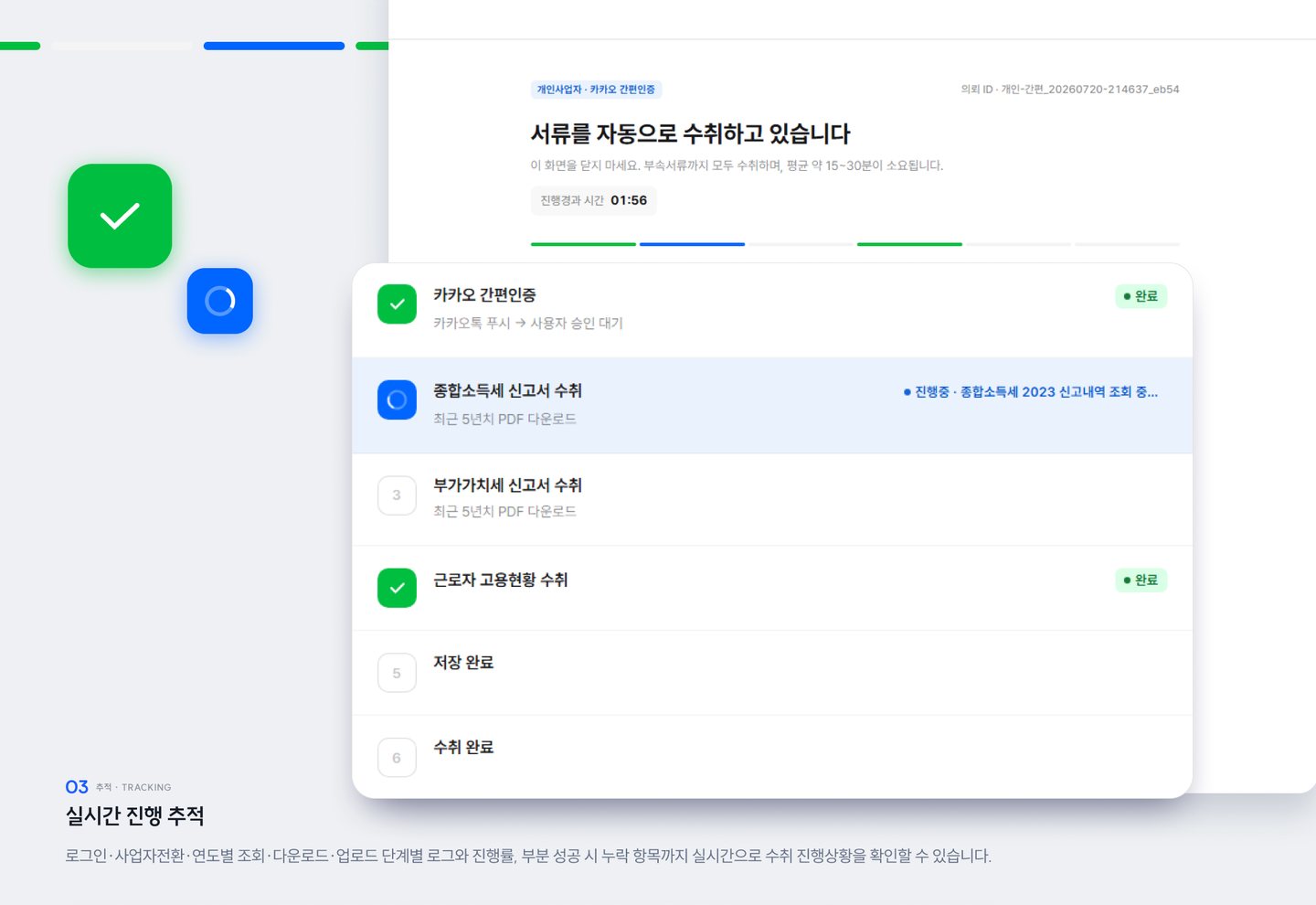Click the 03 추적 · TRACKING label
The width and height of the screenshot is (1316, 905).
click(x=118, y=787)
